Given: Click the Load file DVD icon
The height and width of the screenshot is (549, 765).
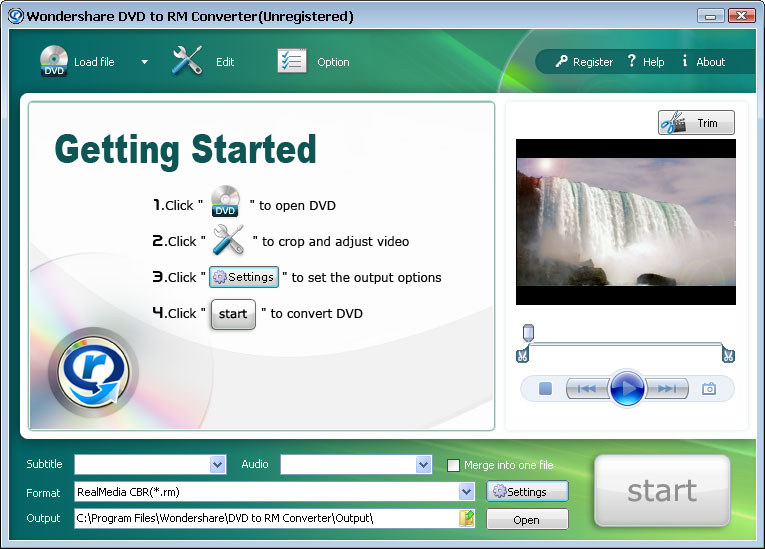Looking at the screenshot, I should click(54, 62).
